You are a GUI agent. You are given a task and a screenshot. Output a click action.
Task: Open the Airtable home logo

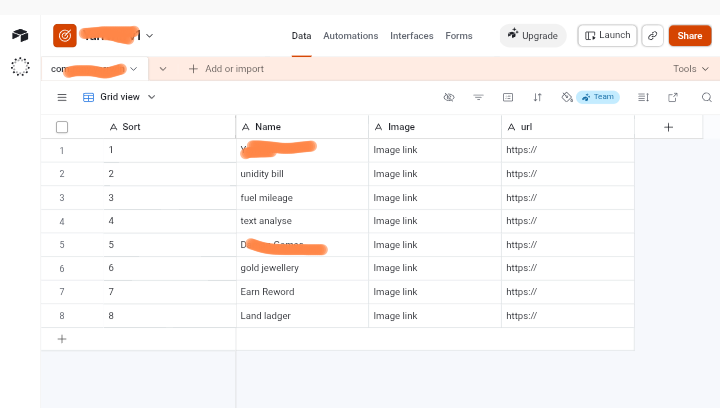(20, 35)
